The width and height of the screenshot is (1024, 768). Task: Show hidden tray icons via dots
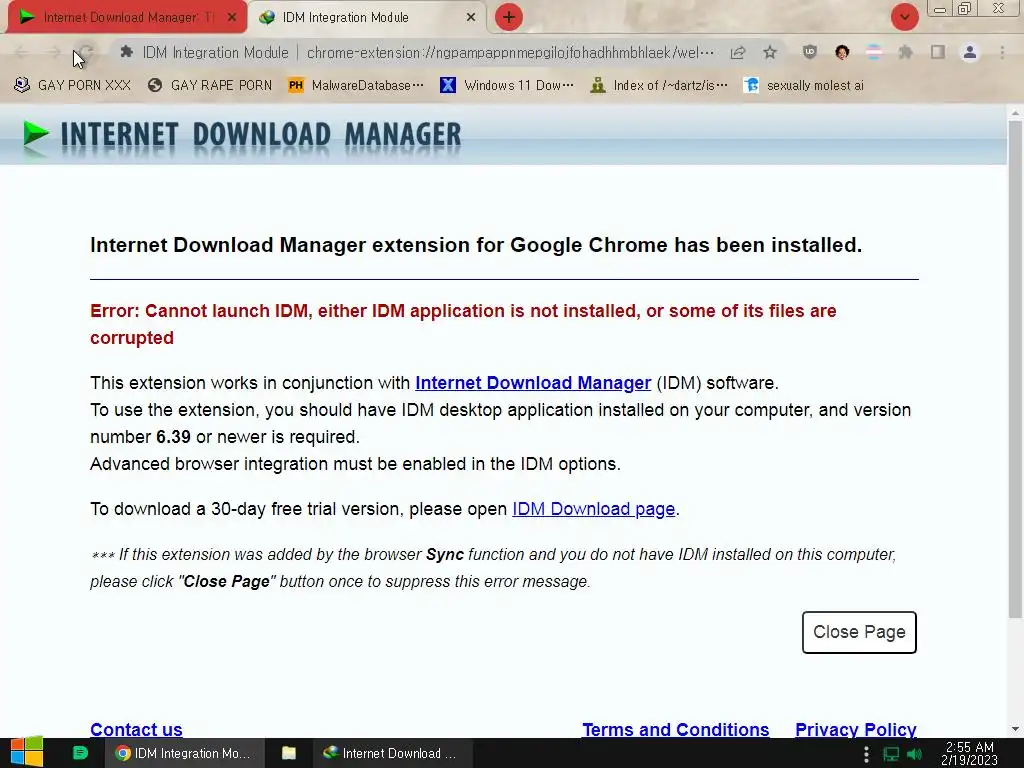(866, 754)
